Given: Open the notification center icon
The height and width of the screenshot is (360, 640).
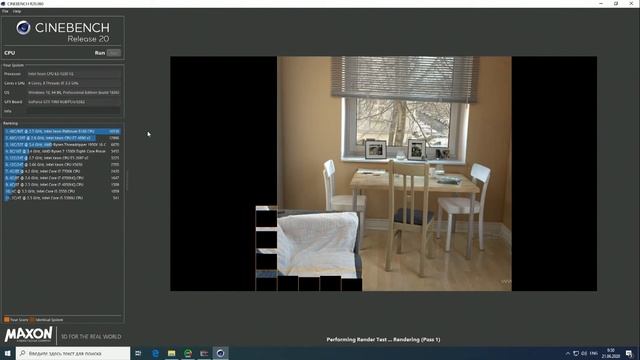Looking at the screenshot, I should pyautogui.click(x=629, y=353).
